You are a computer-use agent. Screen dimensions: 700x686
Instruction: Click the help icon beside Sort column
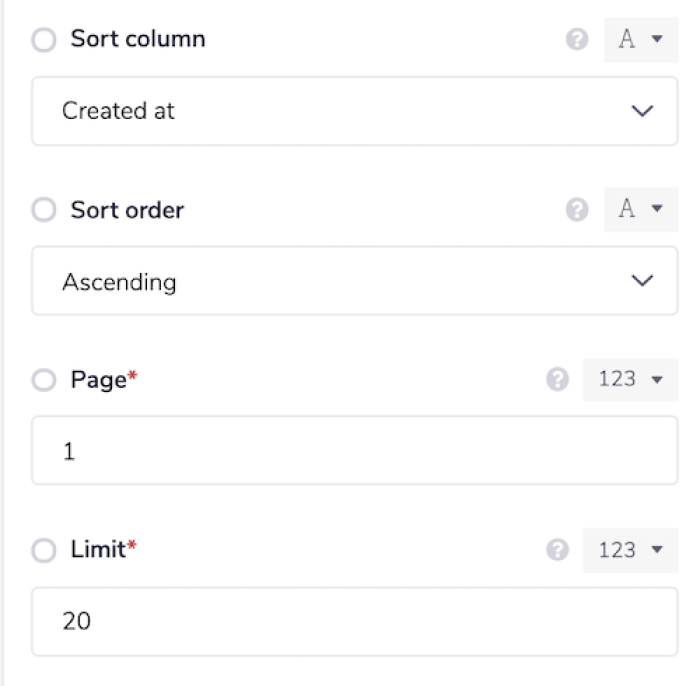click(577, 40)
